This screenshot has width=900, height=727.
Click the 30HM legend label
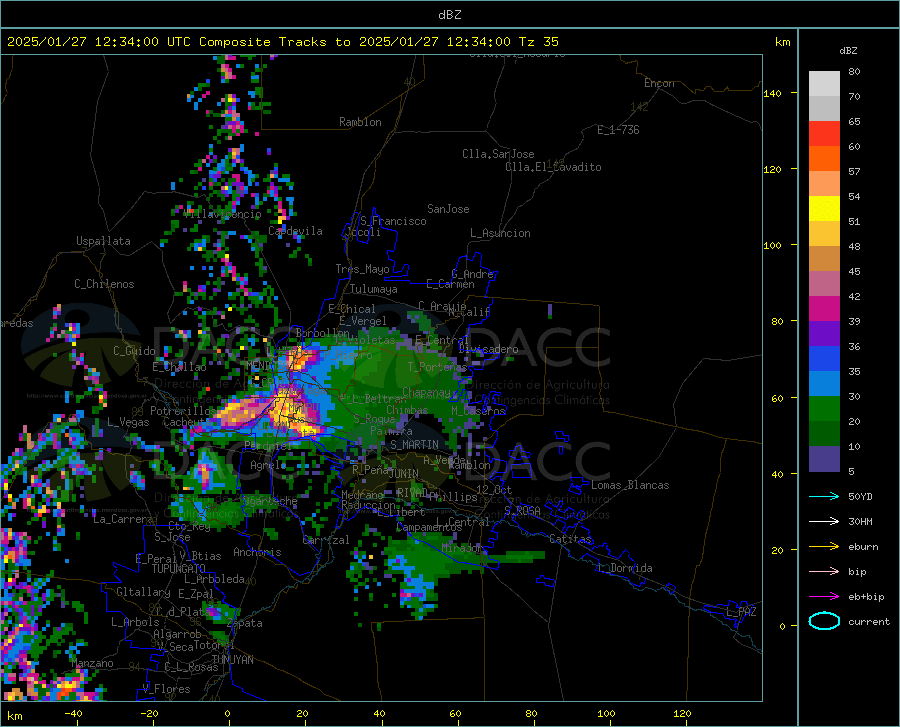click(x=860, y=522)
